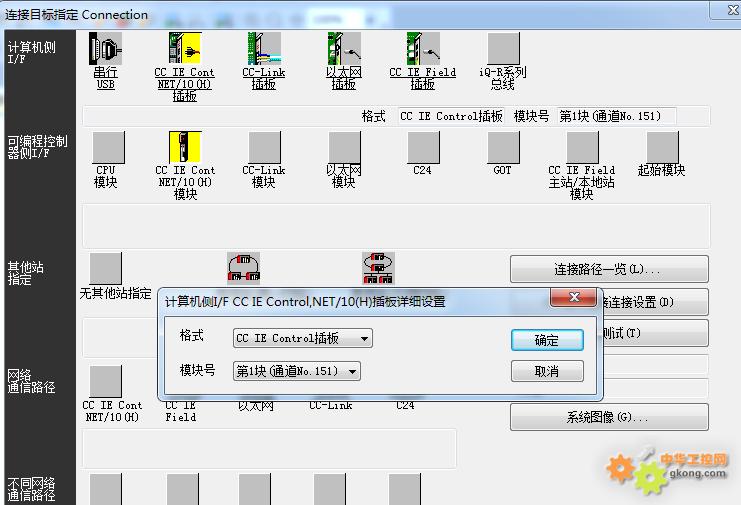Click the 其他站指定 side label

(x=26, y=273)
